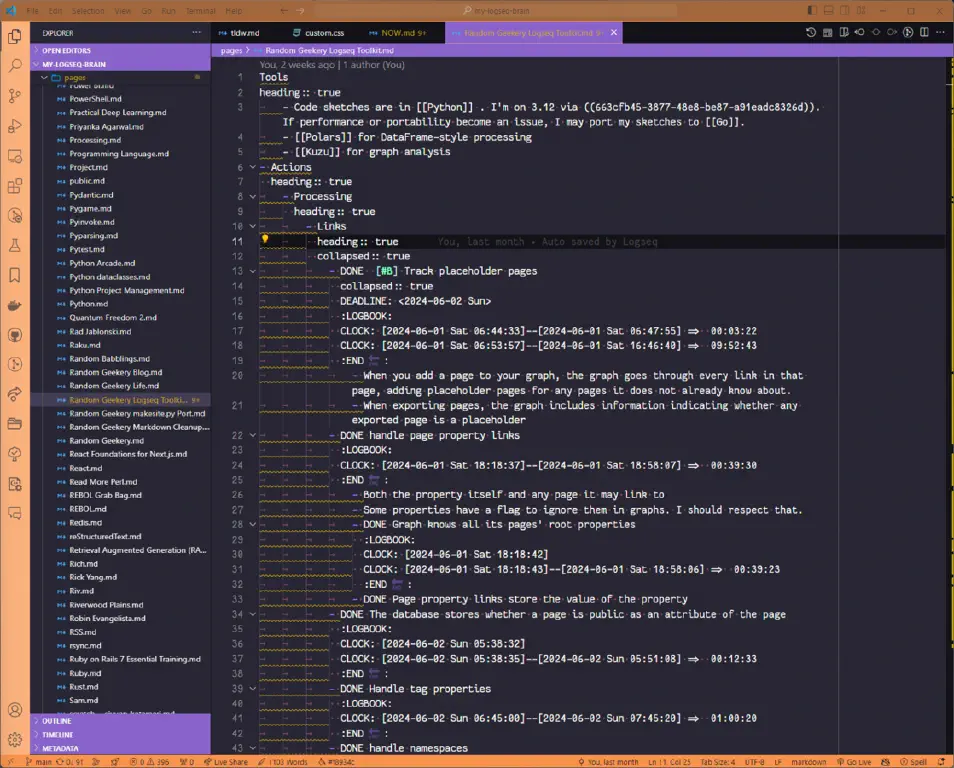Screen dimensions: 954x768
Task: Click the pages breadcrumb segment
Action: click(231, 51)
